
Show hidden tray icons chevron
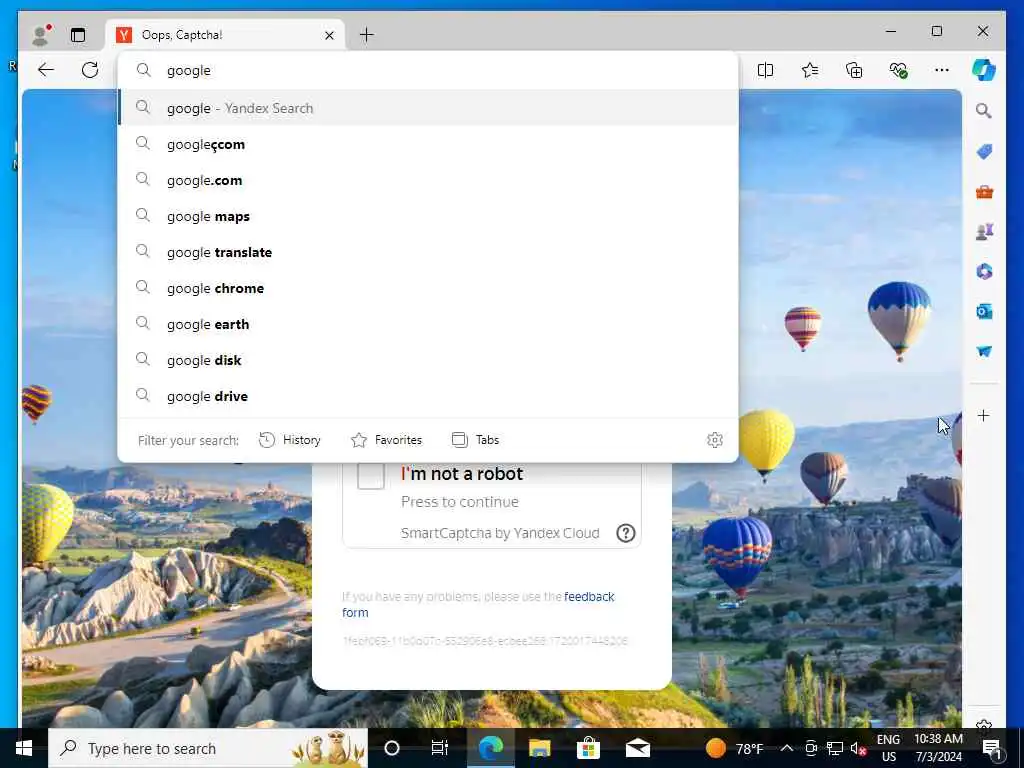(787, 748)
